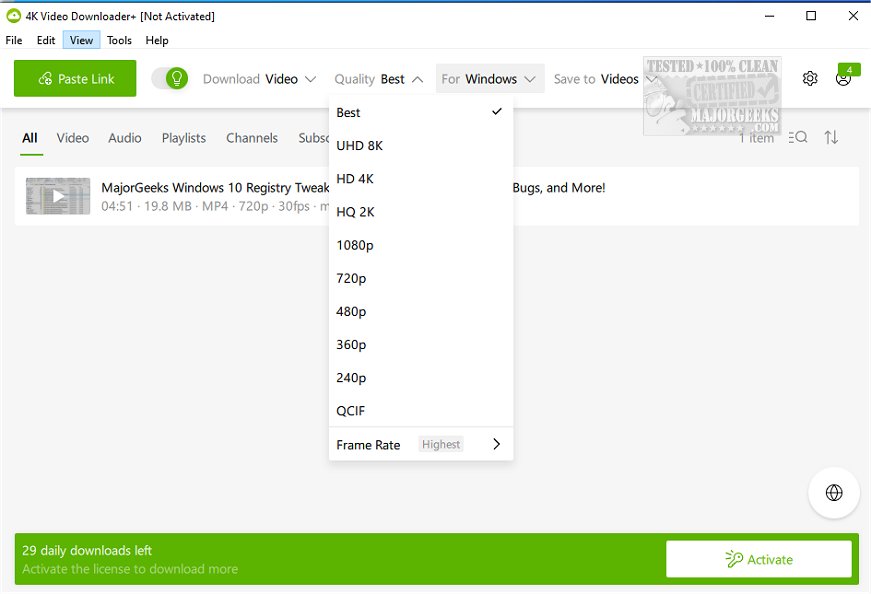Open the View menu

[x=81, y=40]
